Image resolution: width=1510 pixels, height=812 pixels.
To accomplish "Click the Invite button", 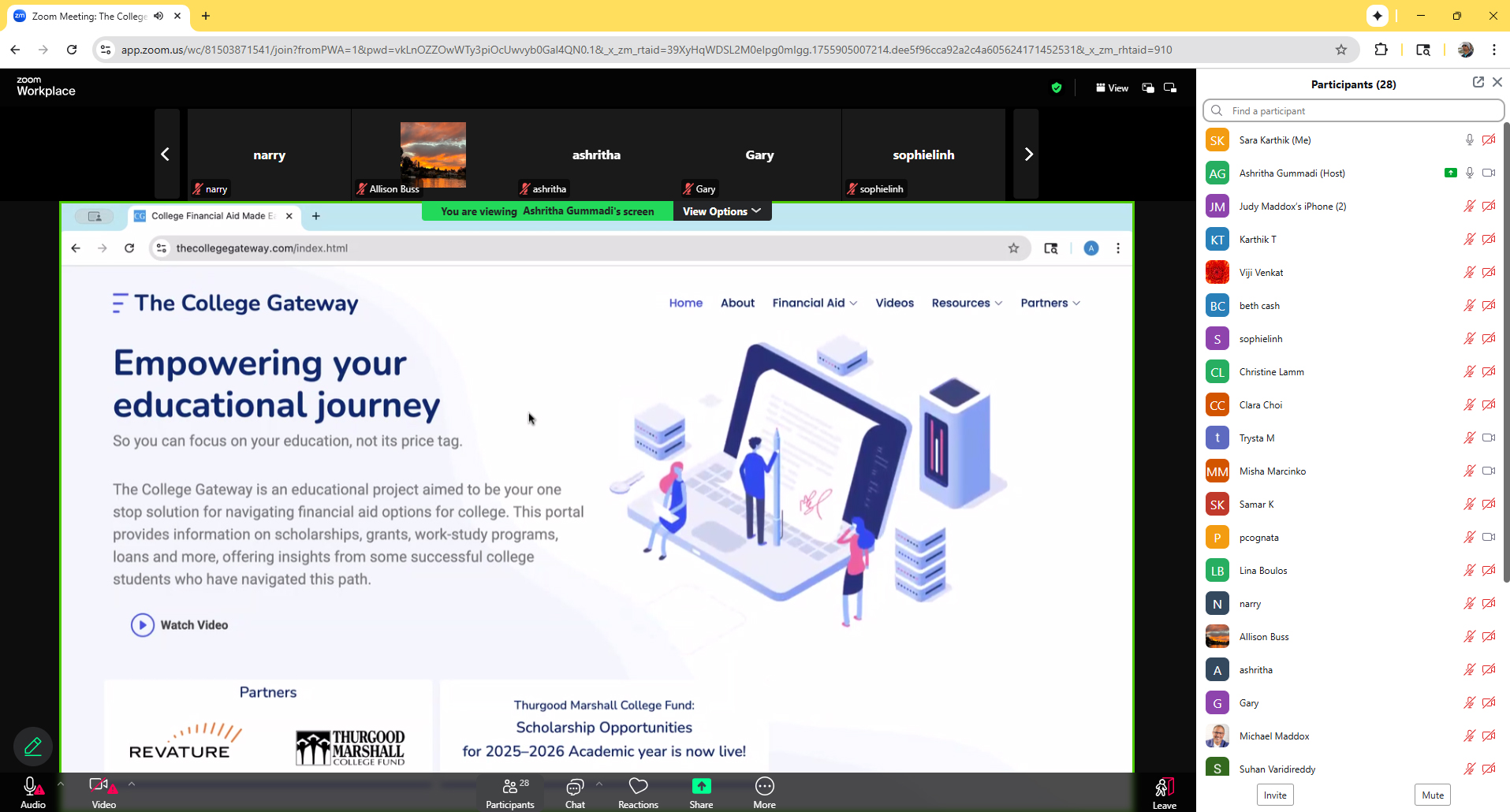I will tap(1274, 795).
